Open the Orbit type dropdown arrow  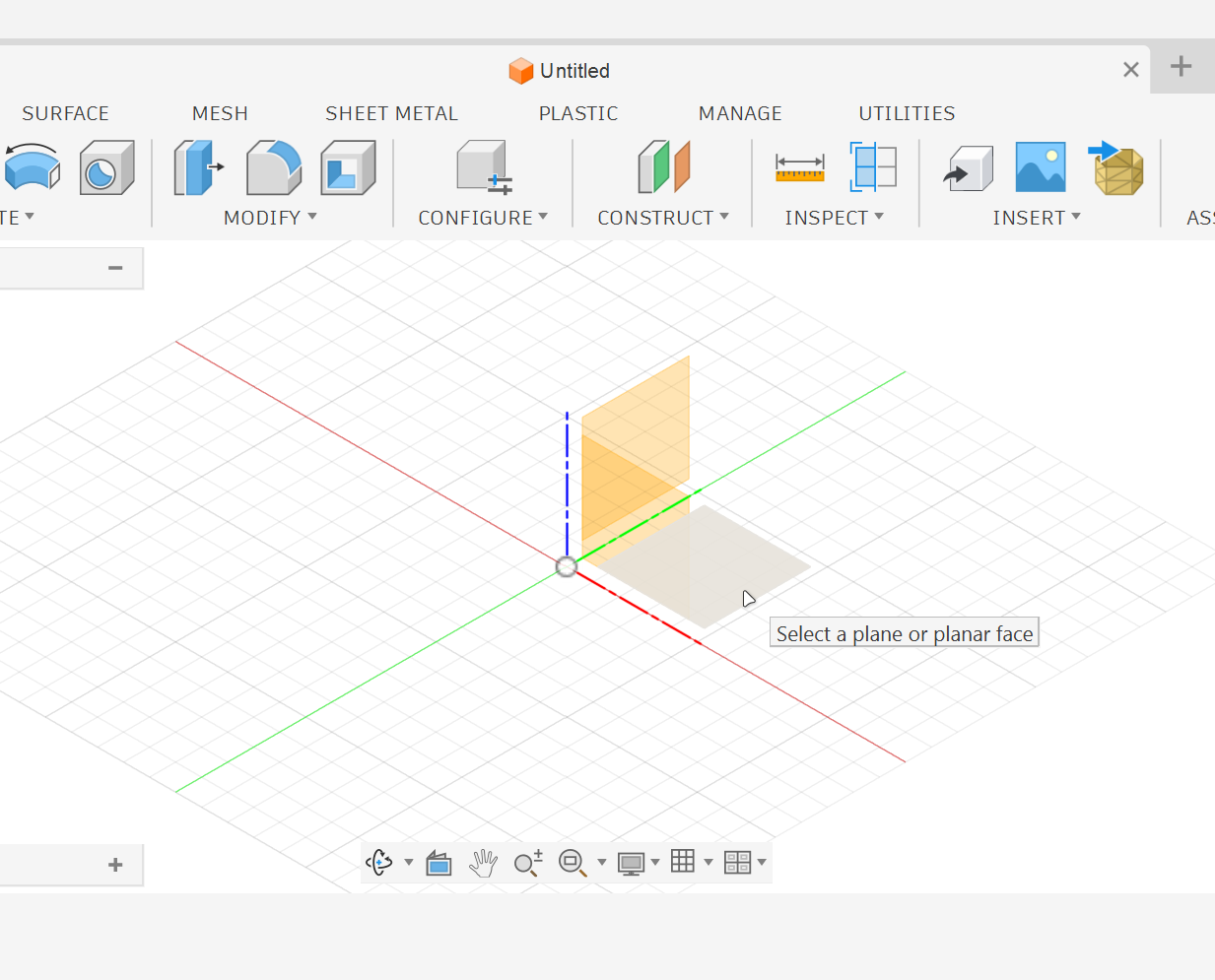tap(409, 863)
